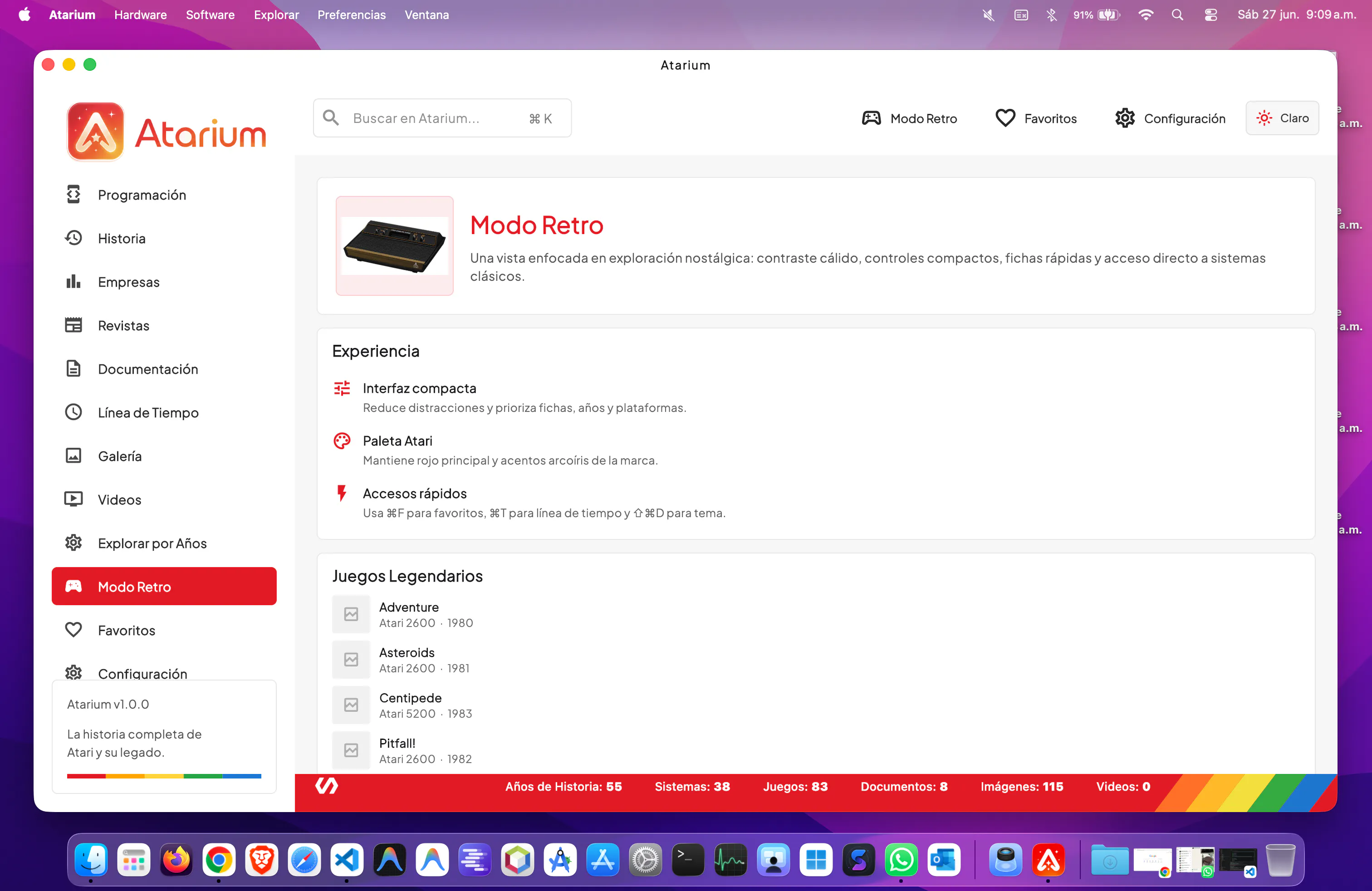Click the Wi-Fi icon in the menu bar
The width and height of the screenshot is (1372, 891).
point(1146,15)
